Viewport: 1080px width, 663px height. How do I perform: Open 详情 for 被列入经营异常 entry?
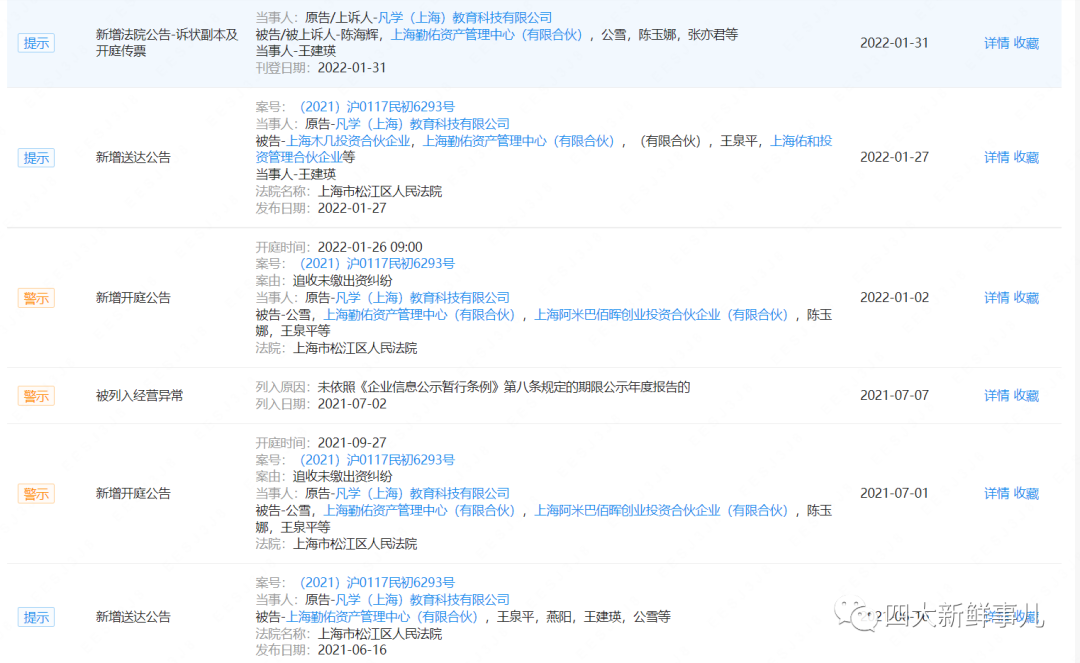pyautogui.click(x=996, y=396)
